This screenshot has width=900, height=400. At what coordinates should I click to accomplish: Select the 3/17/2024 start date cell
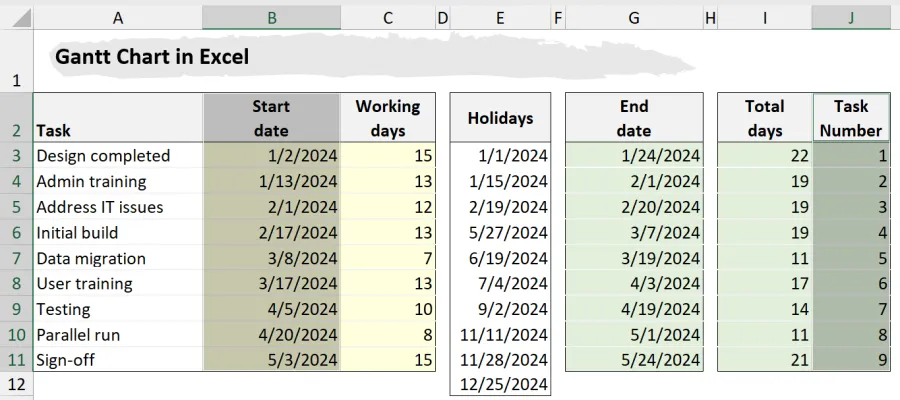tap(271, 284)
